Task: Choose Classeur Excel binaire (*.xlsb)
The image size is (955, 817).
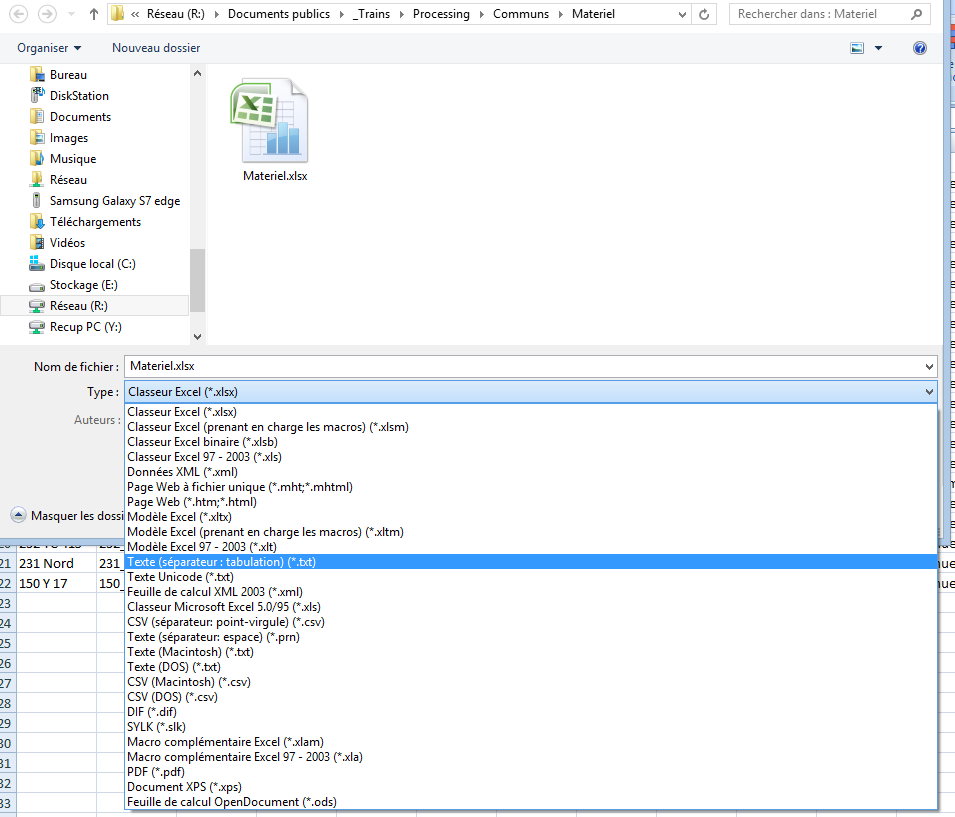Action: [x=530, y=442]
